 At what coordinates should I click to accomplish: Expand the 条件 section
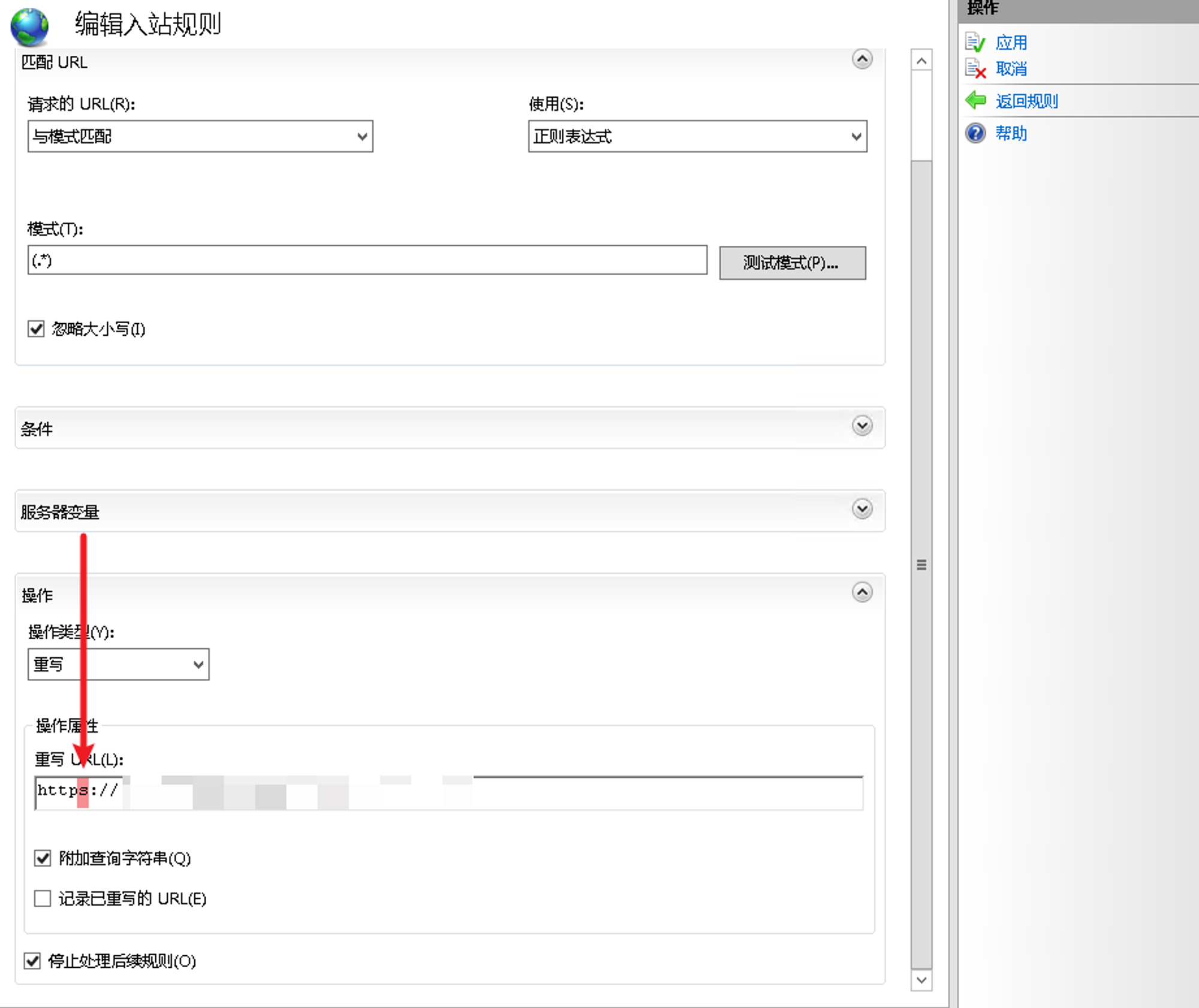862,426
